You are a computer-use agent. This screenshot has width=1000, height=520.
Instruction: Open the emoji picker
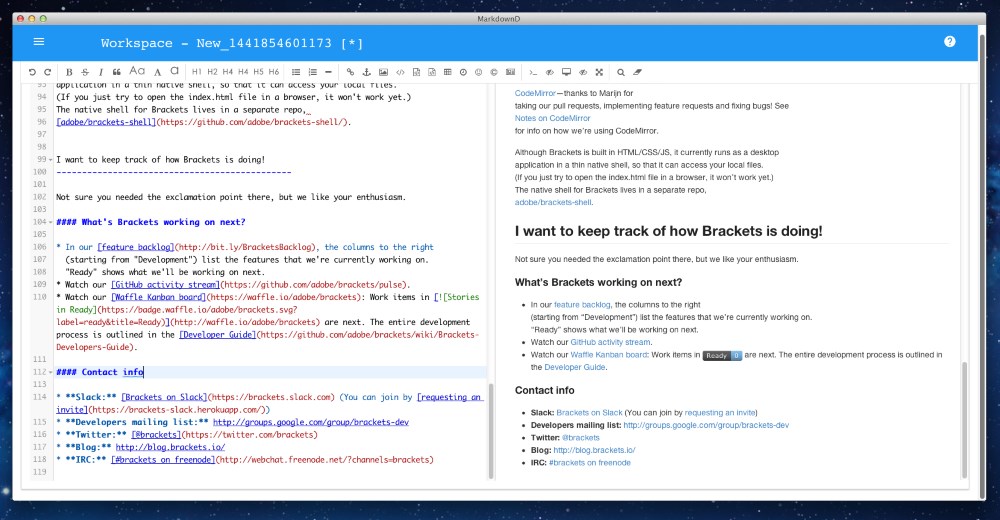coord(478,72)
